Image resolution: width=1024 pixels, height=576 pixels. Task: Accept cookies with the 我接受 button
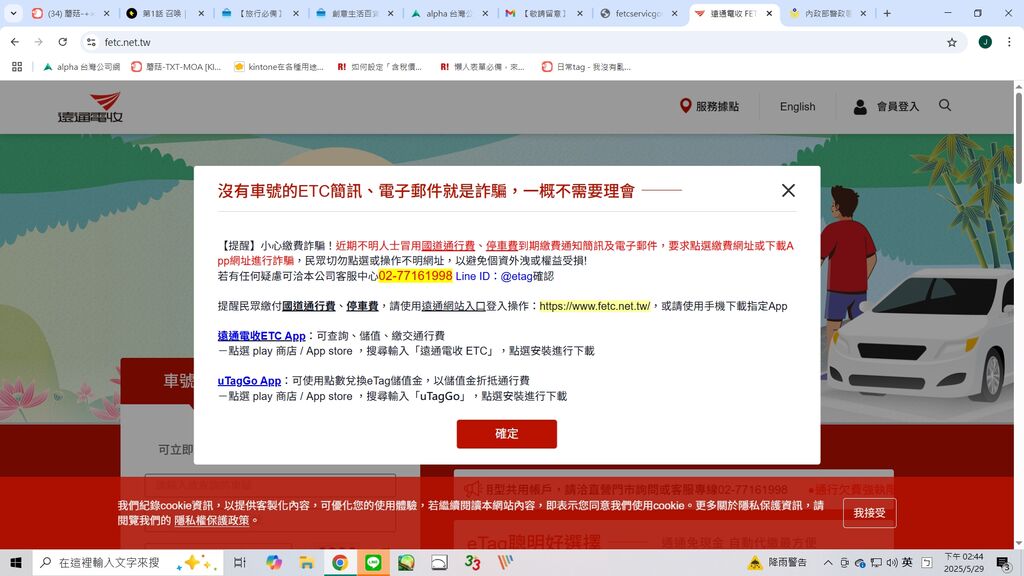[x=869, y=513]
